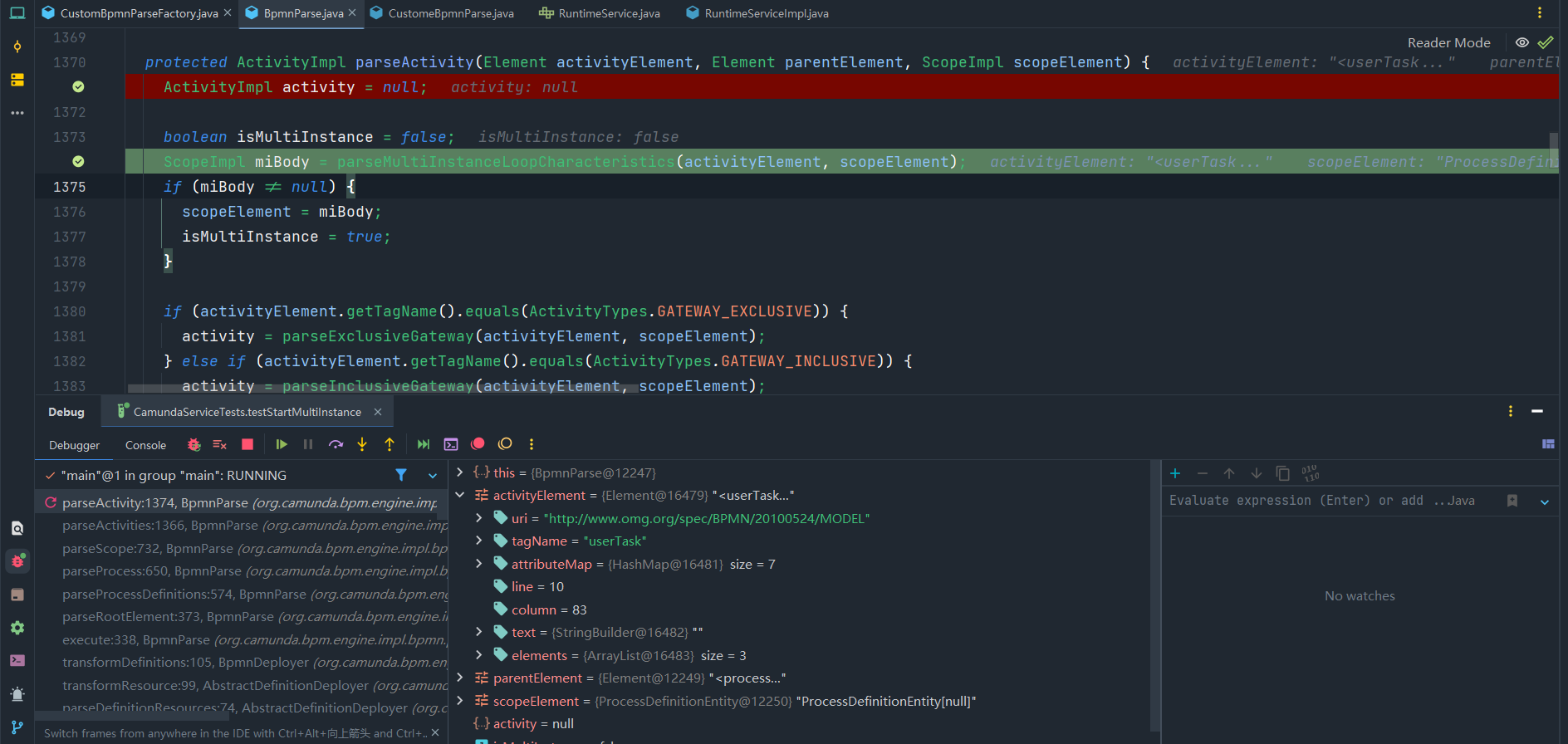Viewport: 1568px width, 744px height.
Task: Click Mute Breakpoints icon
Action: 505,444
